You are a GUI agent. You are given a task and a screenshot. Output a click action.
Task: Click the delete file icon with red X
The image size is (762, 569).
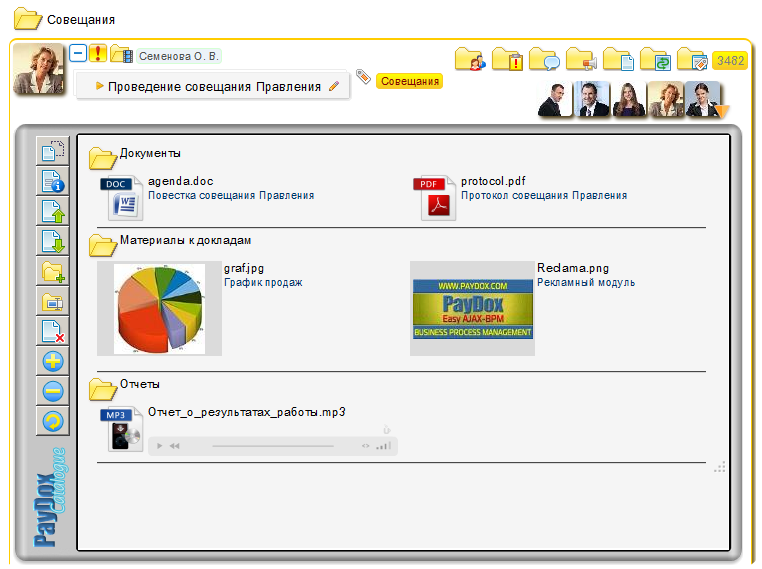pos(52,331)
